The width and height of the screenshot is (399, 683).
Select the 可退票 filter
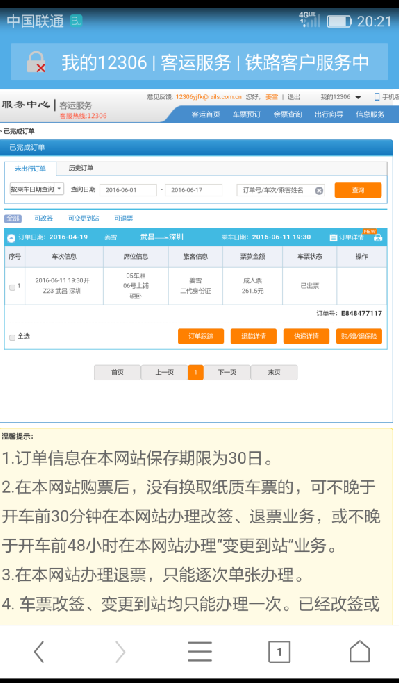pyautogui.click(x=124, y=218)
